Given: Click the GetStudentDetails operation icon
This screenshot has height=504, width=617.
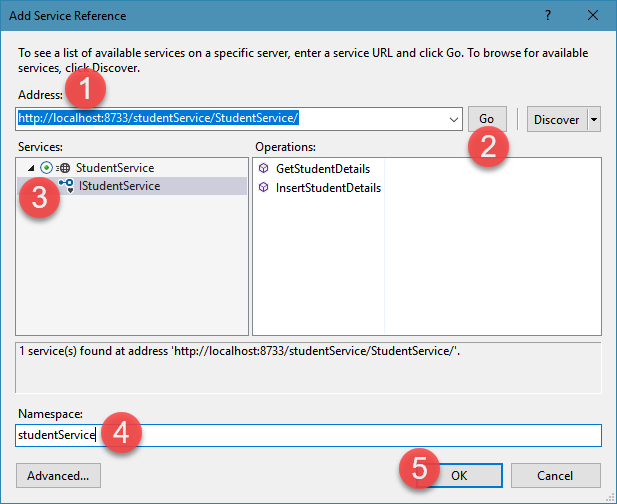Looking at the screenshot, I should tap(263, 168).
